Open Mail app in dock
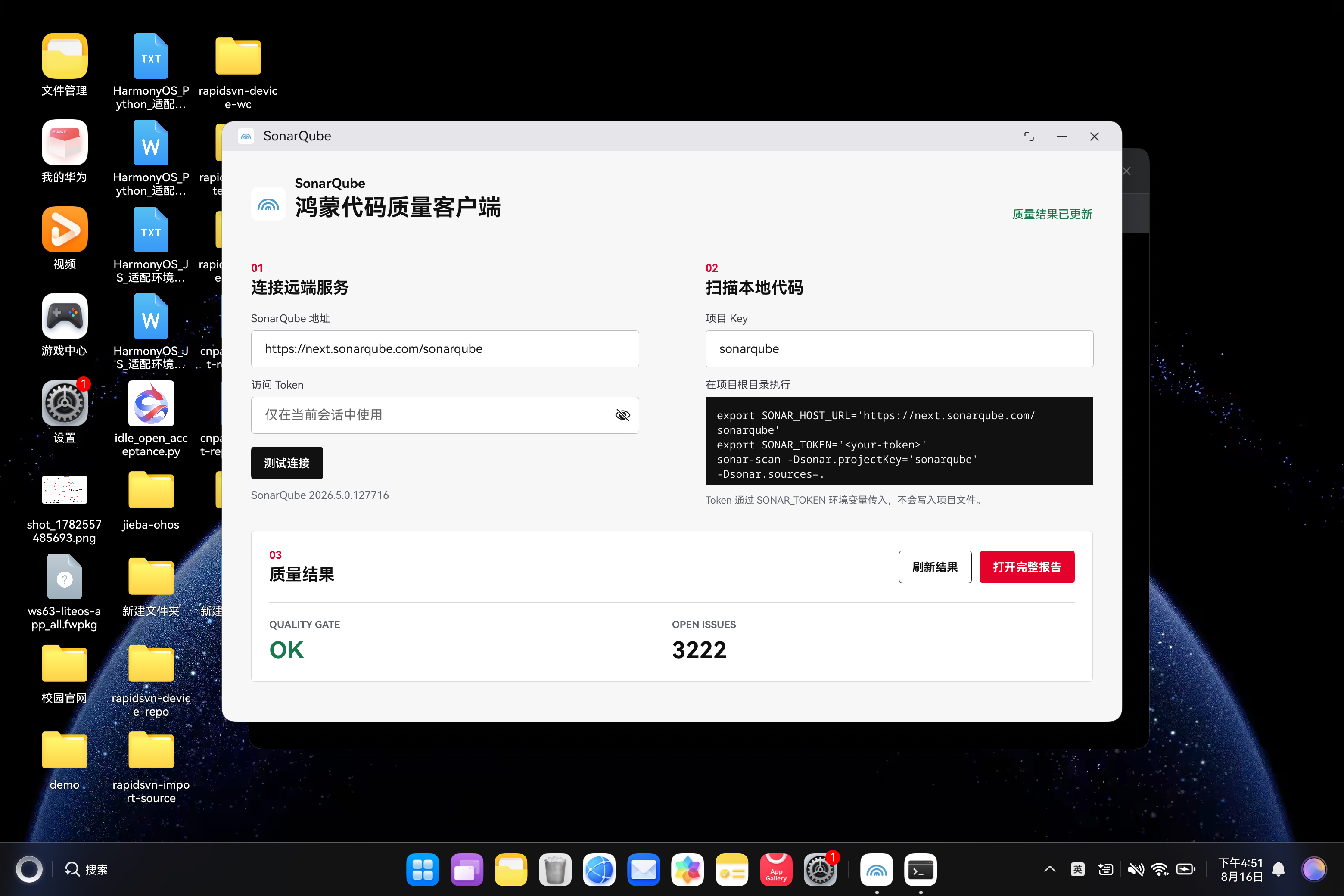 click(644, 870)
